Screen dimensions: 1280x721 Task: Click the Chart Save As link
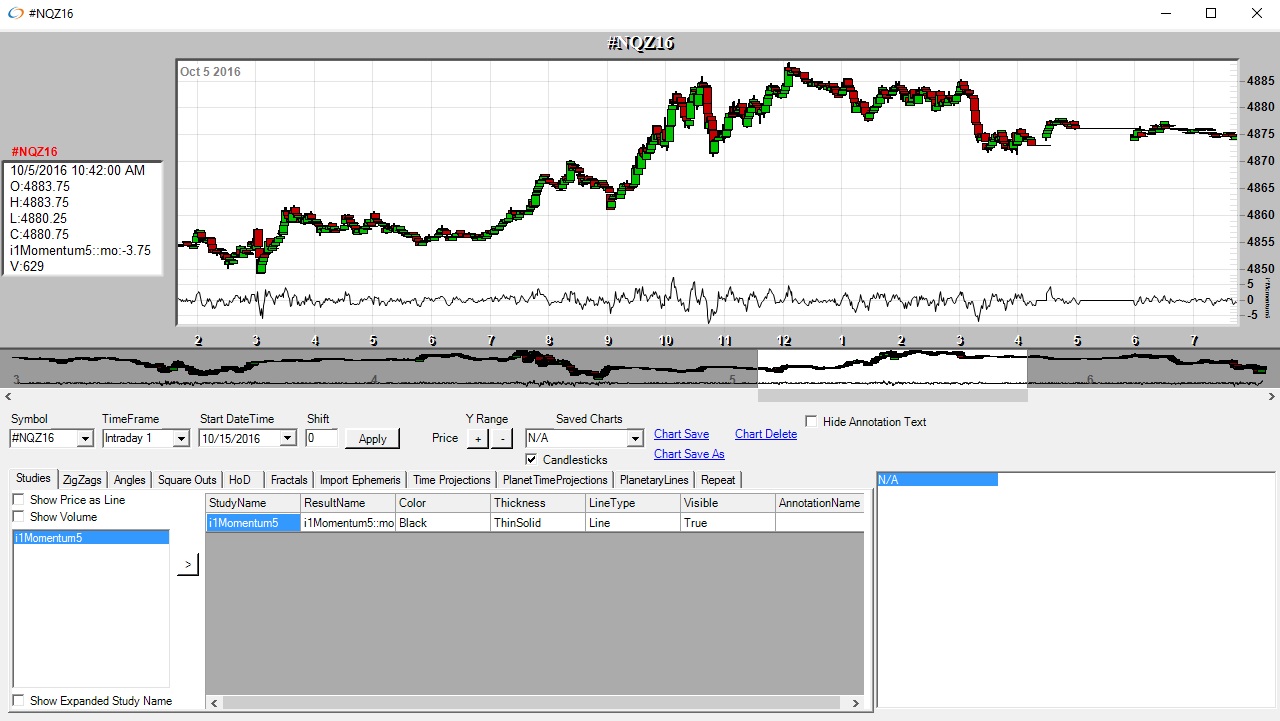pyautogui.click(x=689, y=454)
